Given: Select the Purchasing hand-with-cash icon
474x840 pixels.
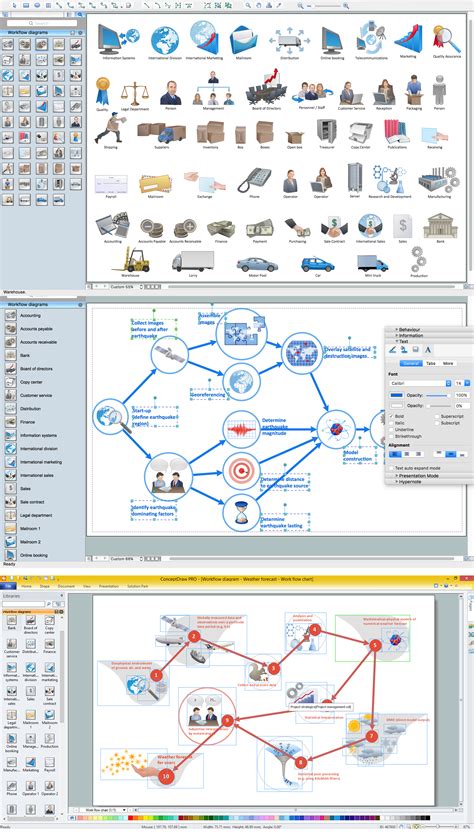Looking at the screenshot, I should (297, 227).
